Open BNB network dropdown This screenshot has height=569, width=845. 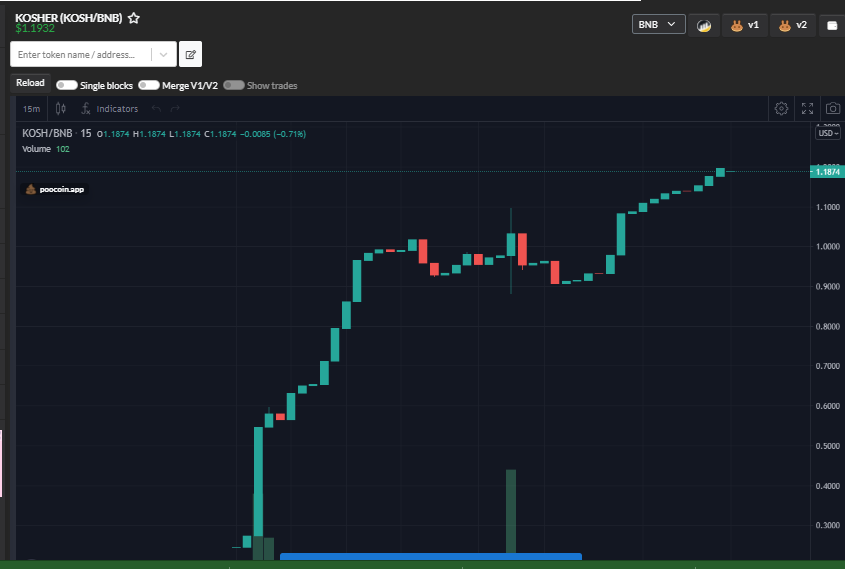[659, 24]
